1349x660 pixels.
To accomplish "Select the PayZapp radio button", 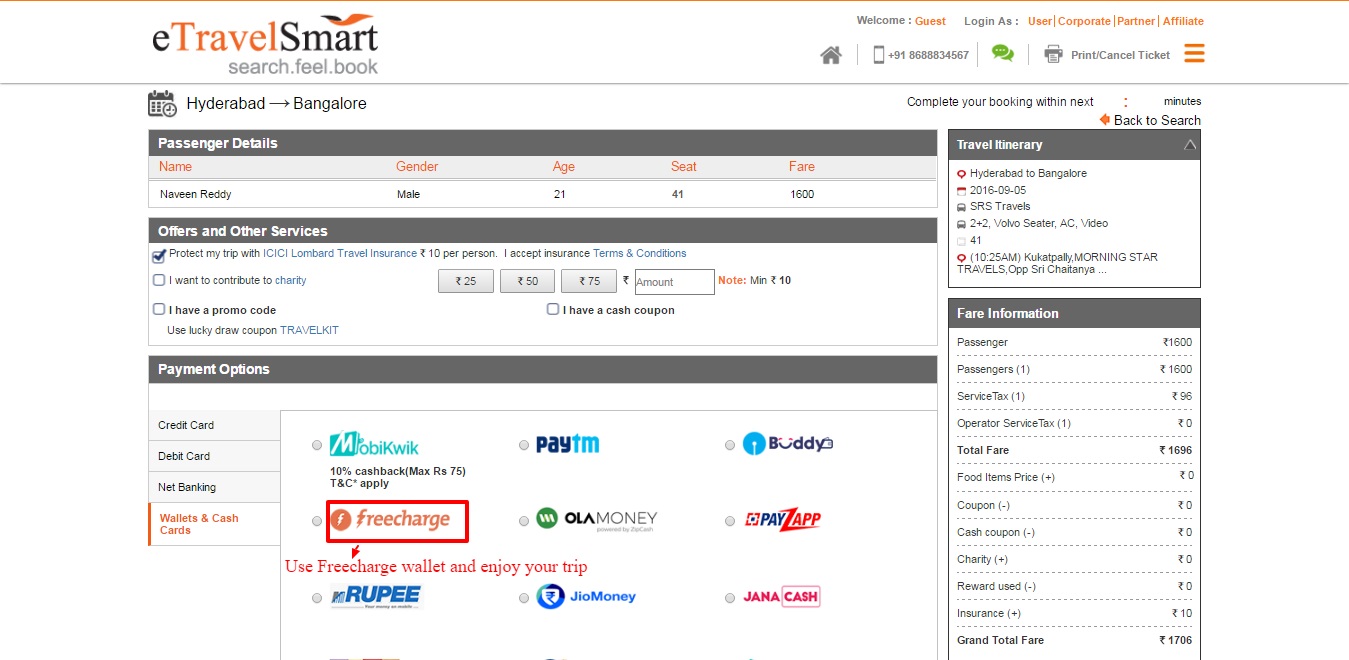I will coord(730,521).
